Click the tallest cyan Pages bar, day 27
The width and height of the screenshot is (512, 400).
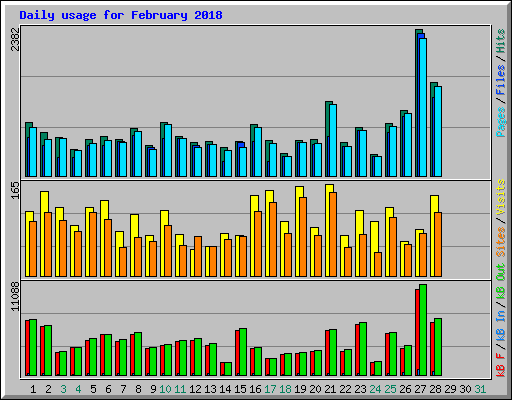423,107
